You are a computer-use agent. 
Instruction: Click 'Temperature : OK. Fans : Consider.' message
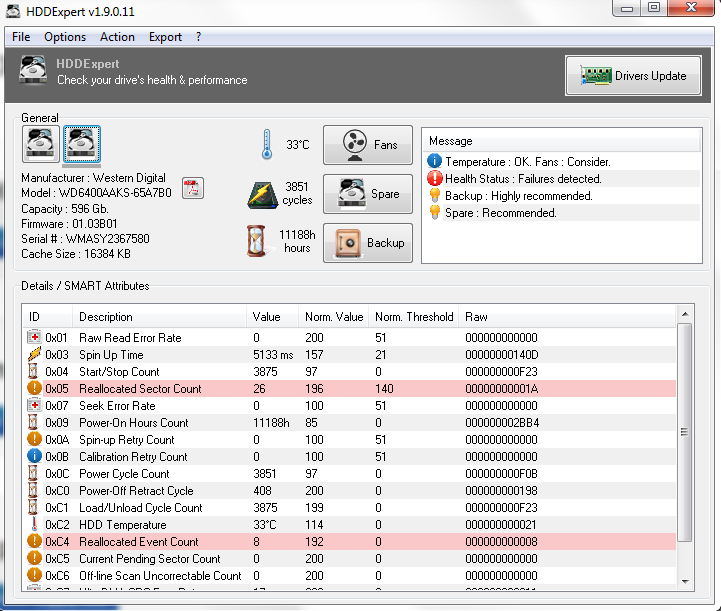[x=527, y=161]
